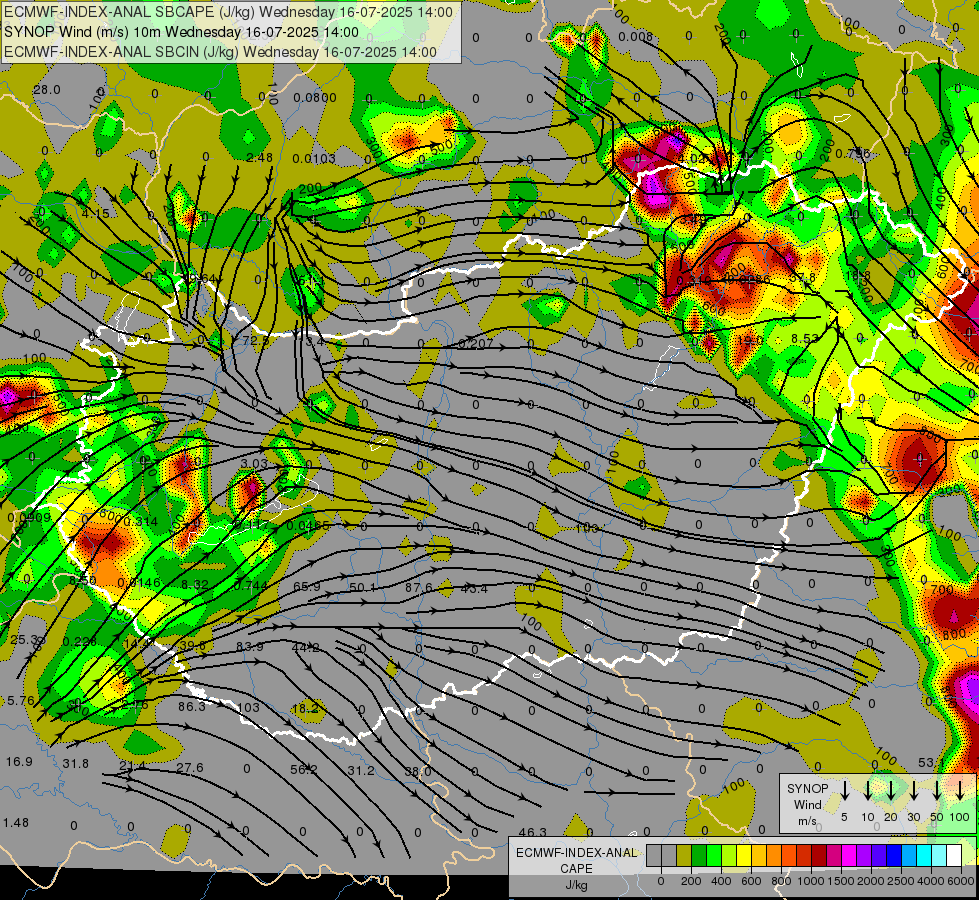The image size is (979, 900).
Task: Click the 1000 tick label on CAPE scale
Action: click(811, 881)
